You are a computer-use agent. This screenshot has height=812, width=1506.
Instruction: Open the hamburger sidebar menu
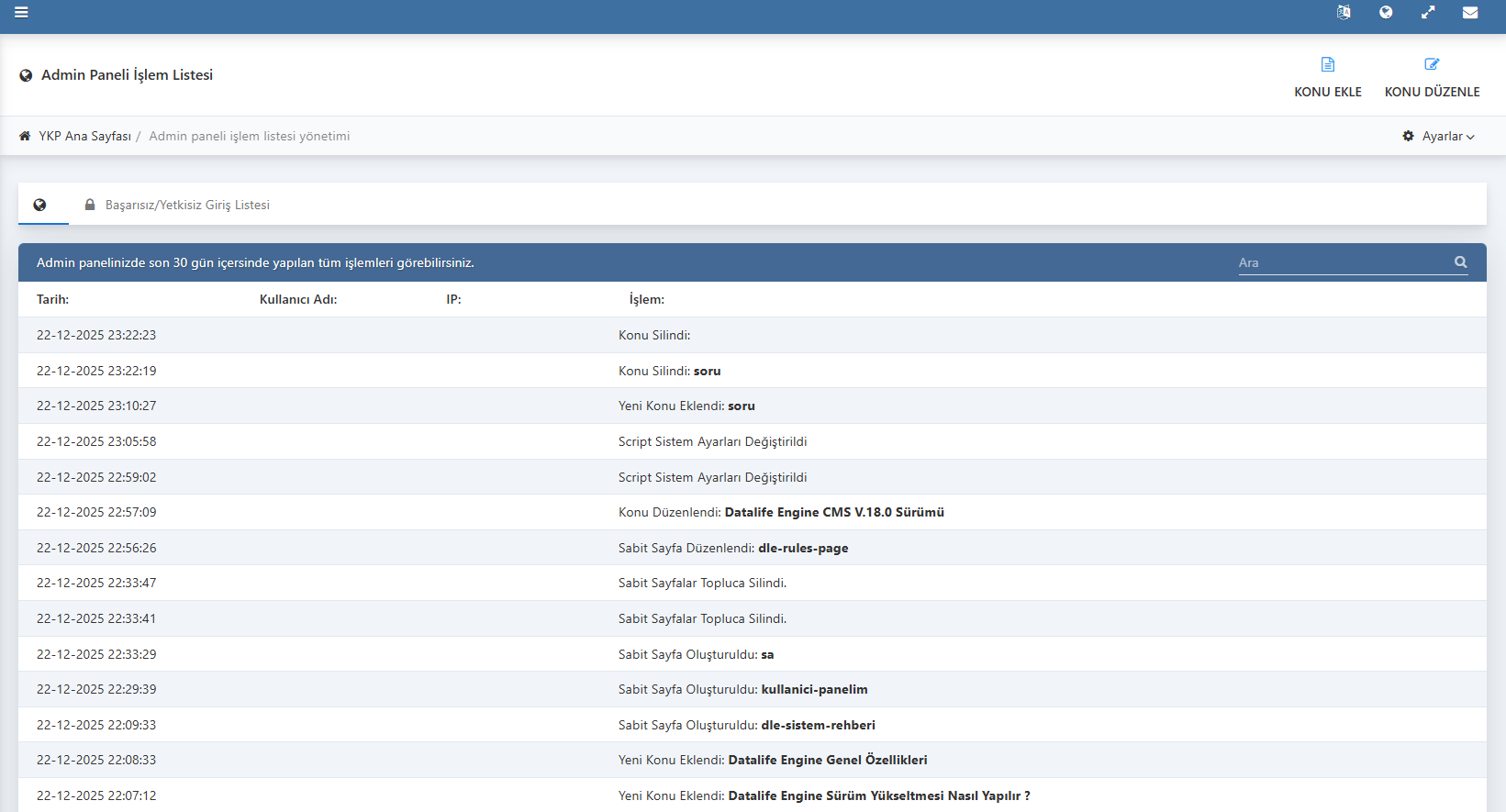(x=21, y=13)
